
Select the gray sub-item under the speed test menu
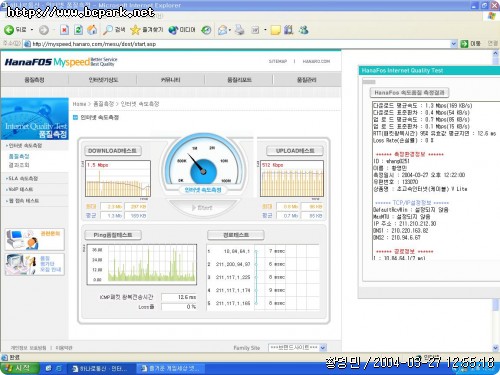click(x=19, y=165)
